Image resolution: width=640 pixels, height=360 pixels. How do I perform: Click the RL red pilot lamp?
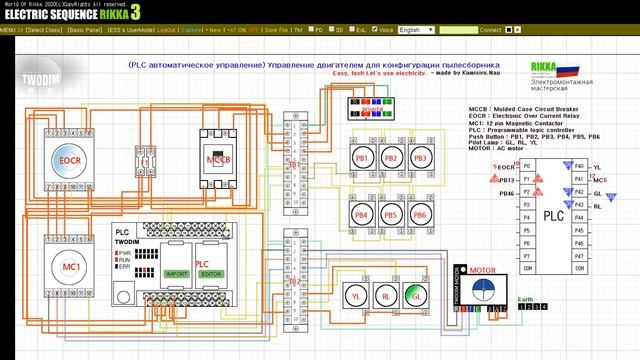(386, 296)
